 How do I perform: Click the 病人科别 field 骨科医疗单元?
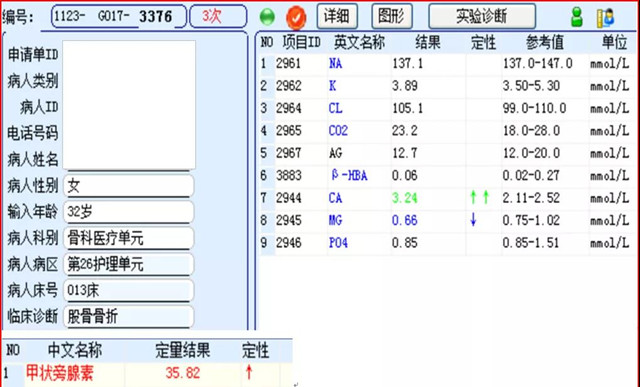[129, 238]
